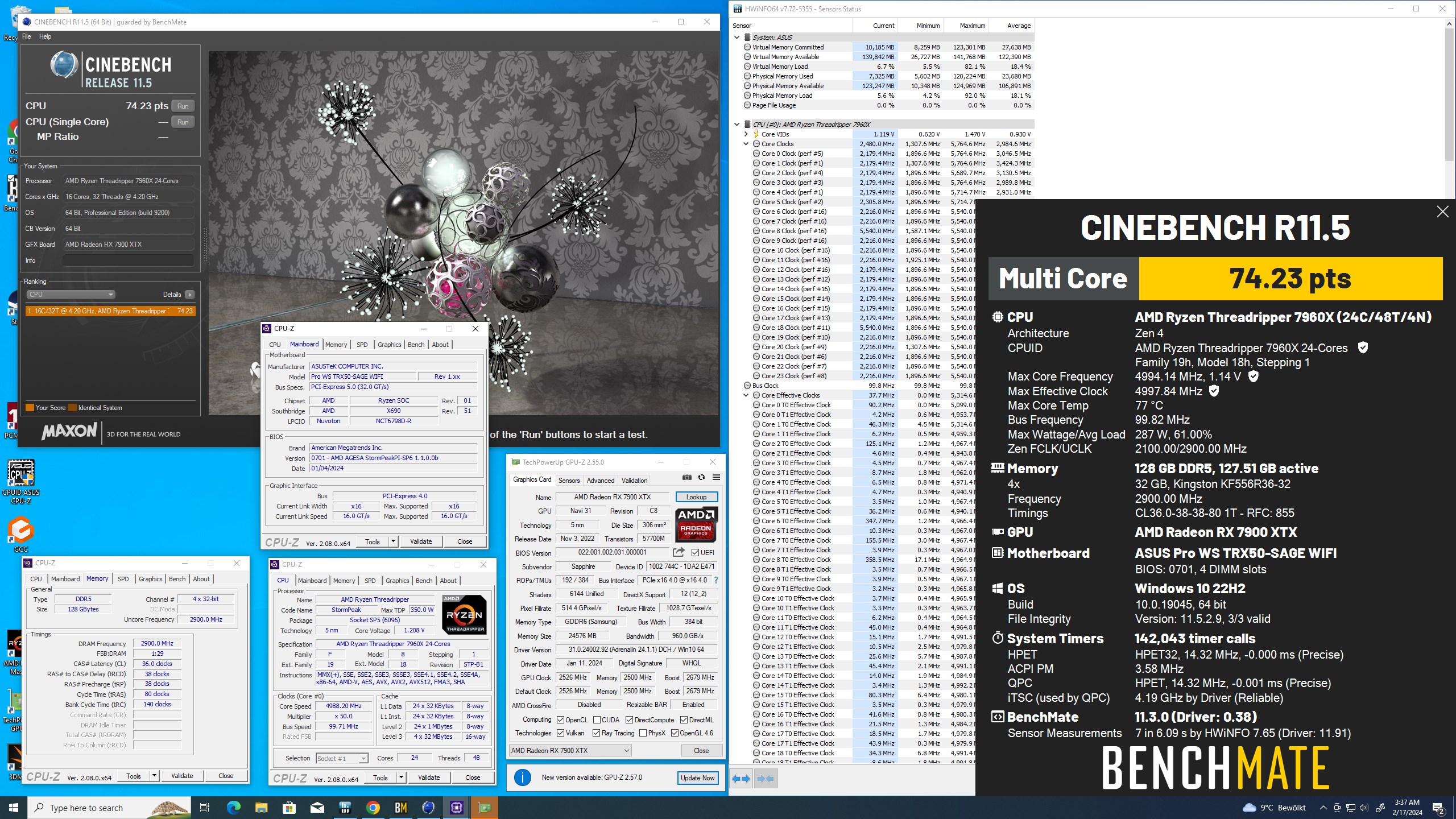Open Tools dropdown arrow in CPU-Z Memory window
Screen dimensions: 1456x819
(x=154, y=776)
